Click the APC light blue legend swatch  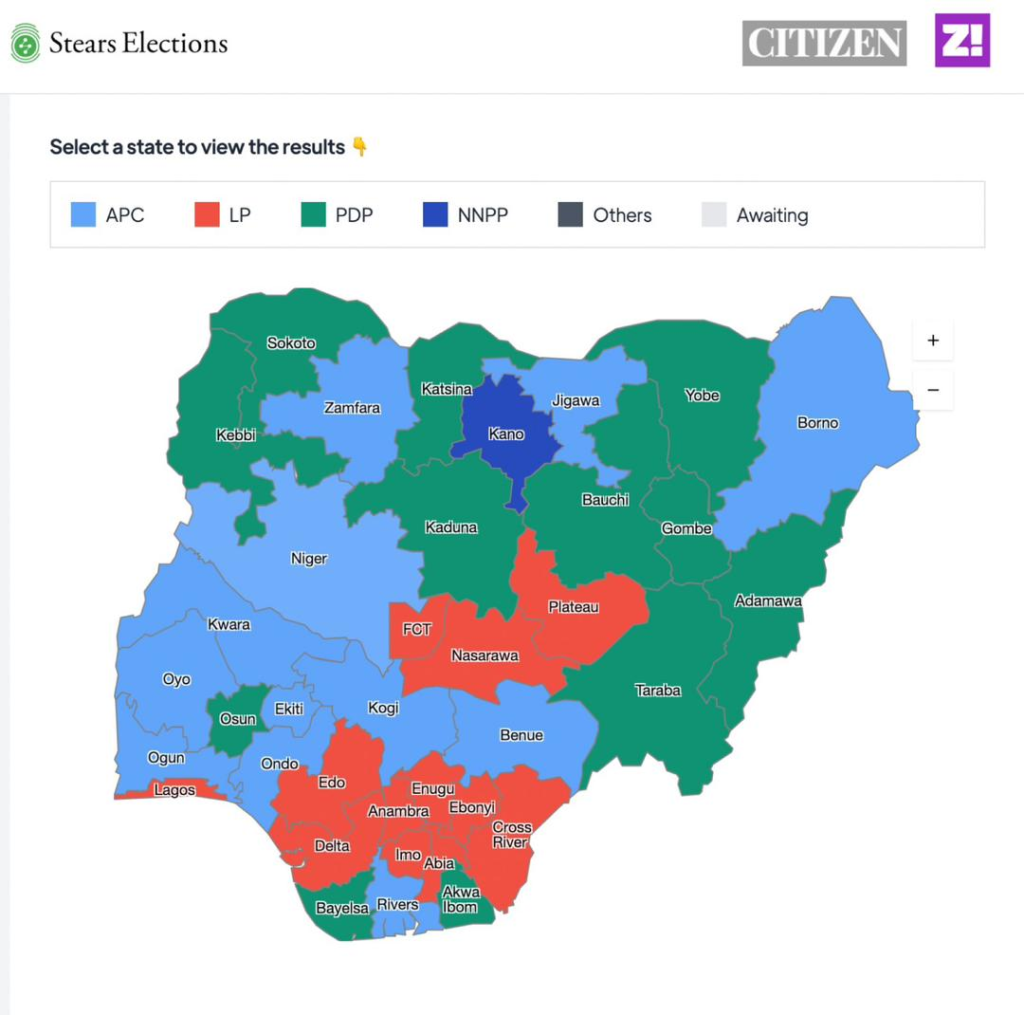[x=83, y=215]
